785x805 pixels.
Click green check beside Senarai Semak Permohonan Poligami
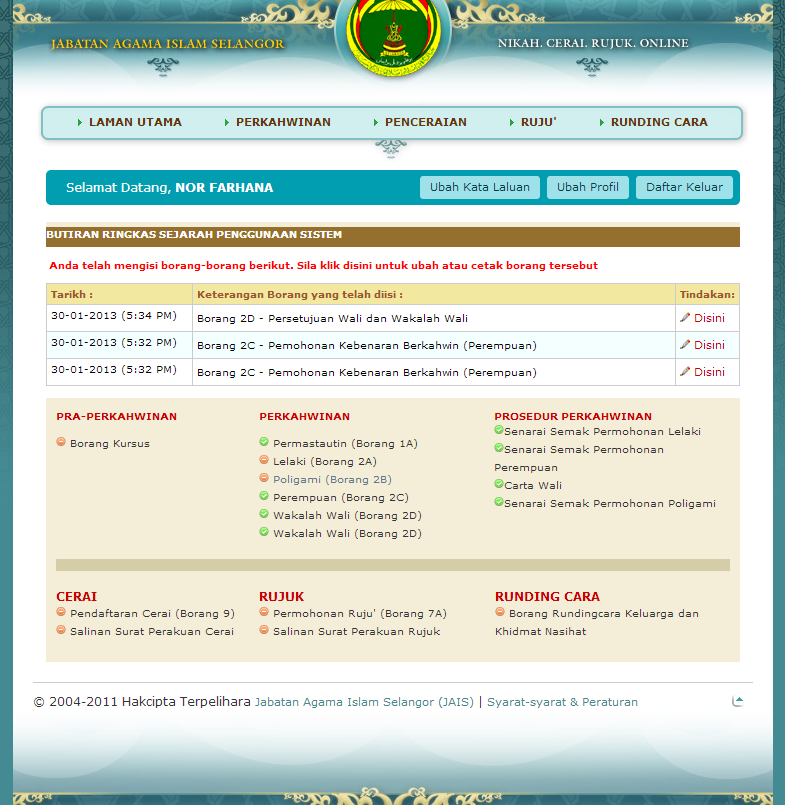(x=499, y=502)
